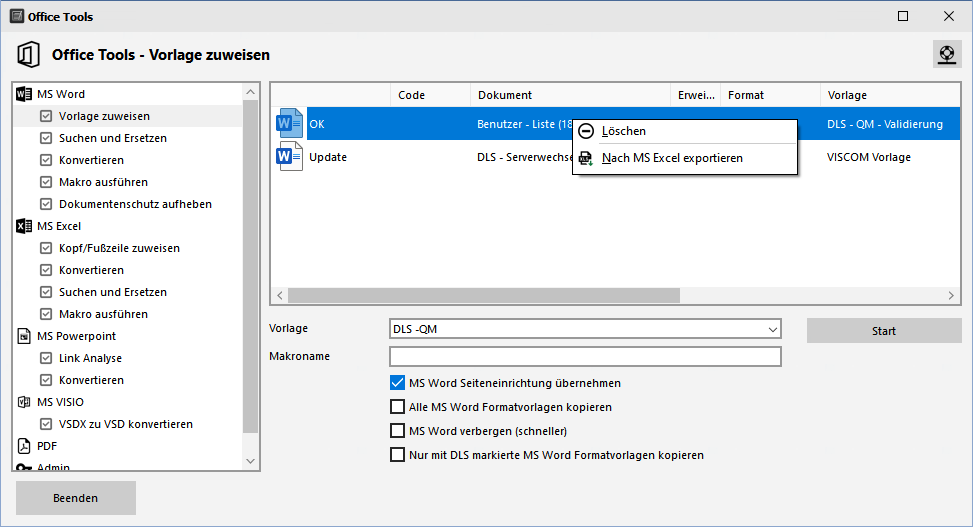Click the delete icon beside Löschen

click(586, 131)
